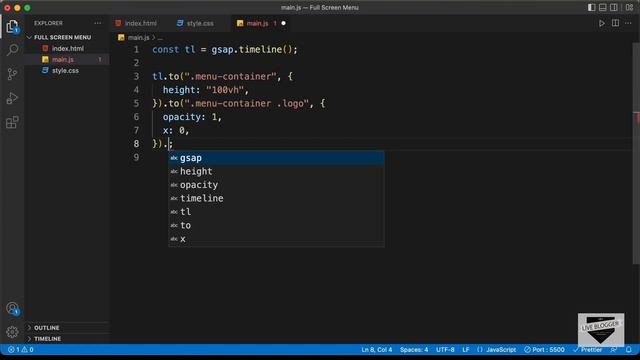Open style.css in the file explorer

click(x=65, y=70)
